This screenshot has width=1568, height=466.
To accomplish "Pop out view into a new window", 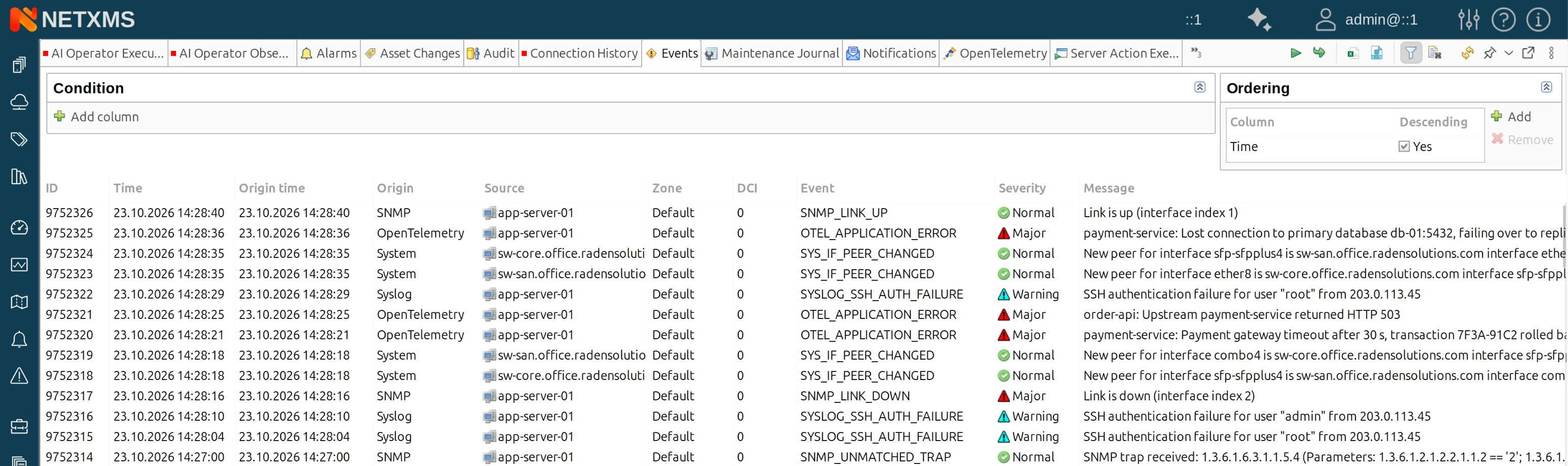I will click(x=1528, y=53).
